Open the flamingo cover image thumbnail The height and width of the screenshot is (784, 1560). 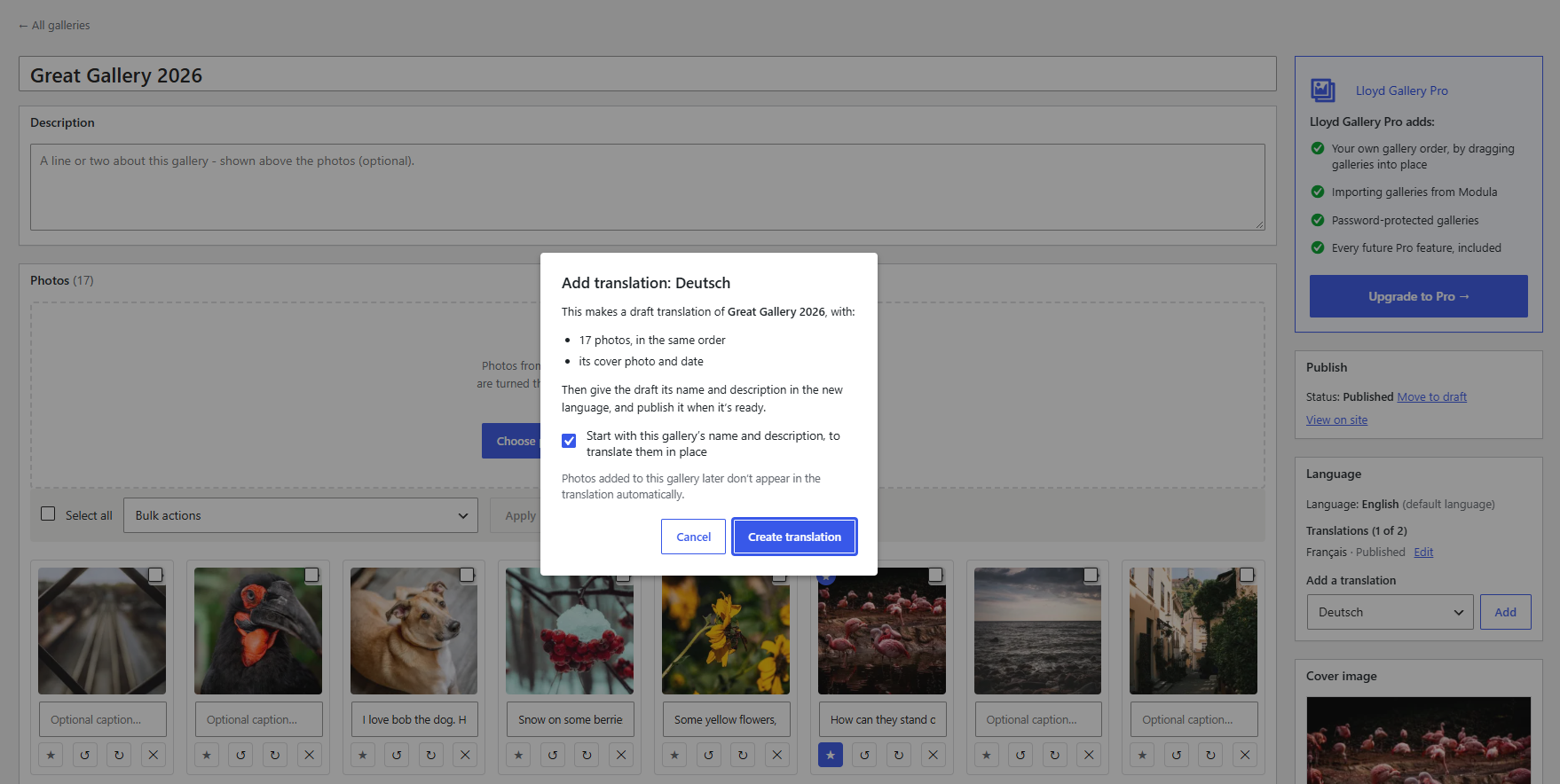tap(1418, 741)
